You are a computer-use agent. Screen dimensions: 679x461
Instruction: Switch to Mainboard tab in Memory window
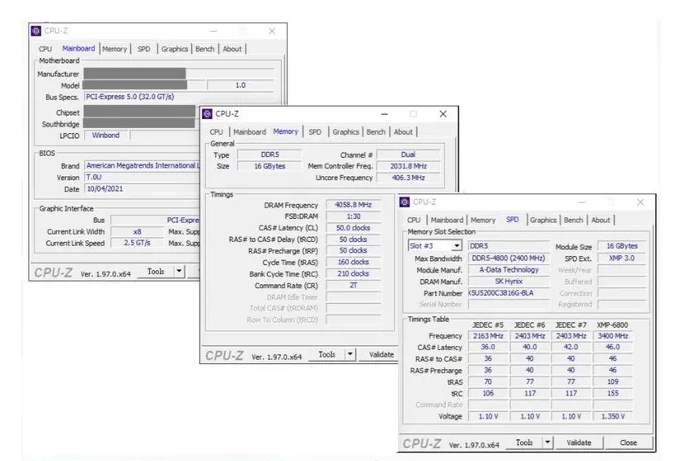pyautogui.click(x=249, y=132)
